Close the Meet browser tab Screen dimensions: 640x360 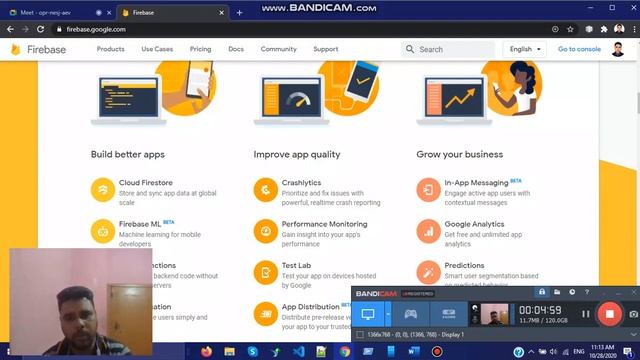point(109,13)
